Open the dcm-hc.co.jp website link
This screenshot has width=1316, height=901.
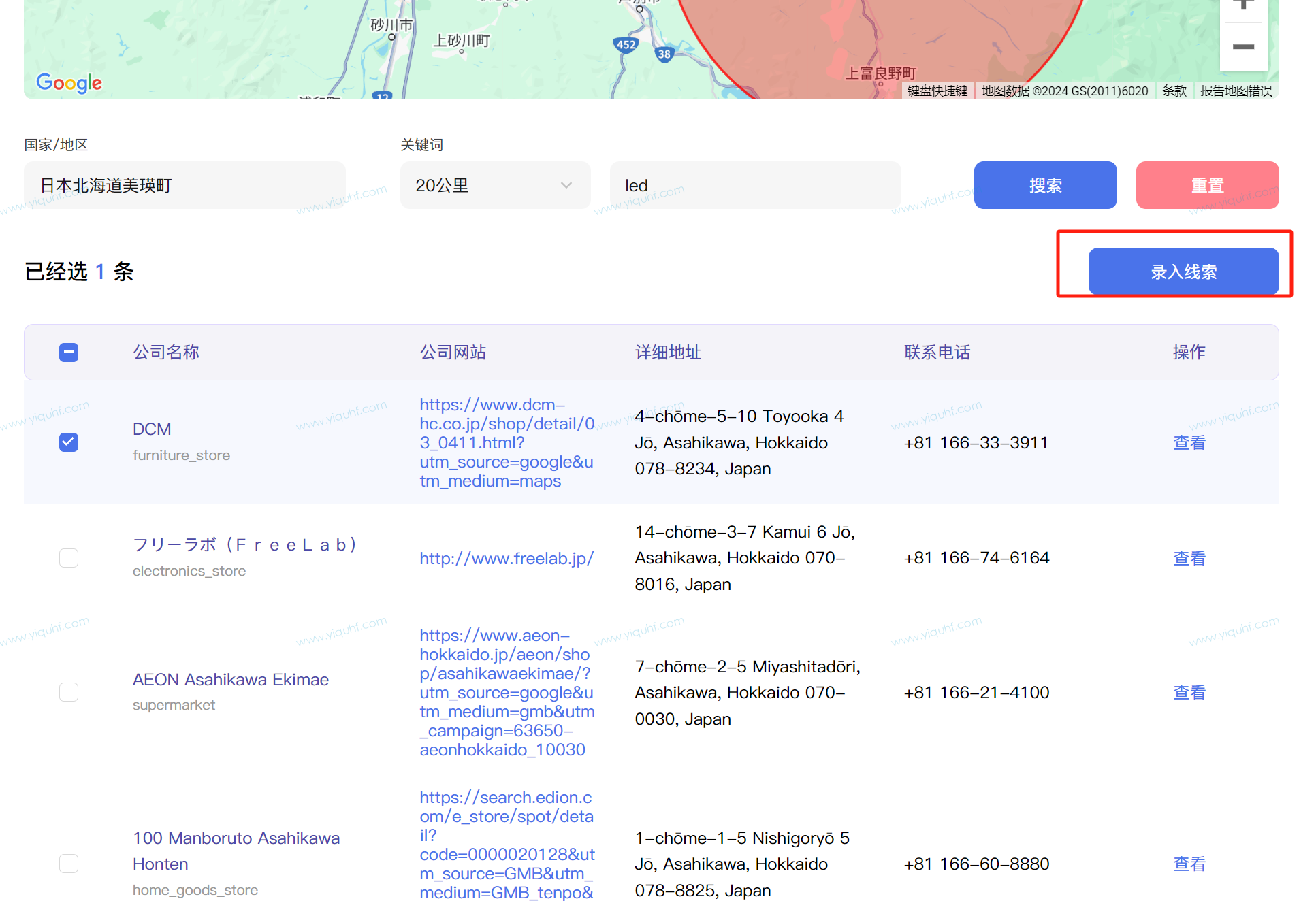click(x=507, y=443)
